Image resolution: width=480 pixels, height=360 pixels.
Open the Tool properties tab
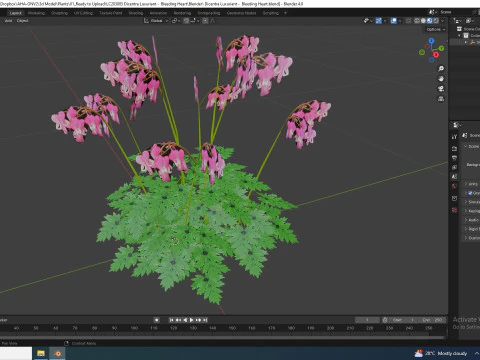tap(454, 137)
